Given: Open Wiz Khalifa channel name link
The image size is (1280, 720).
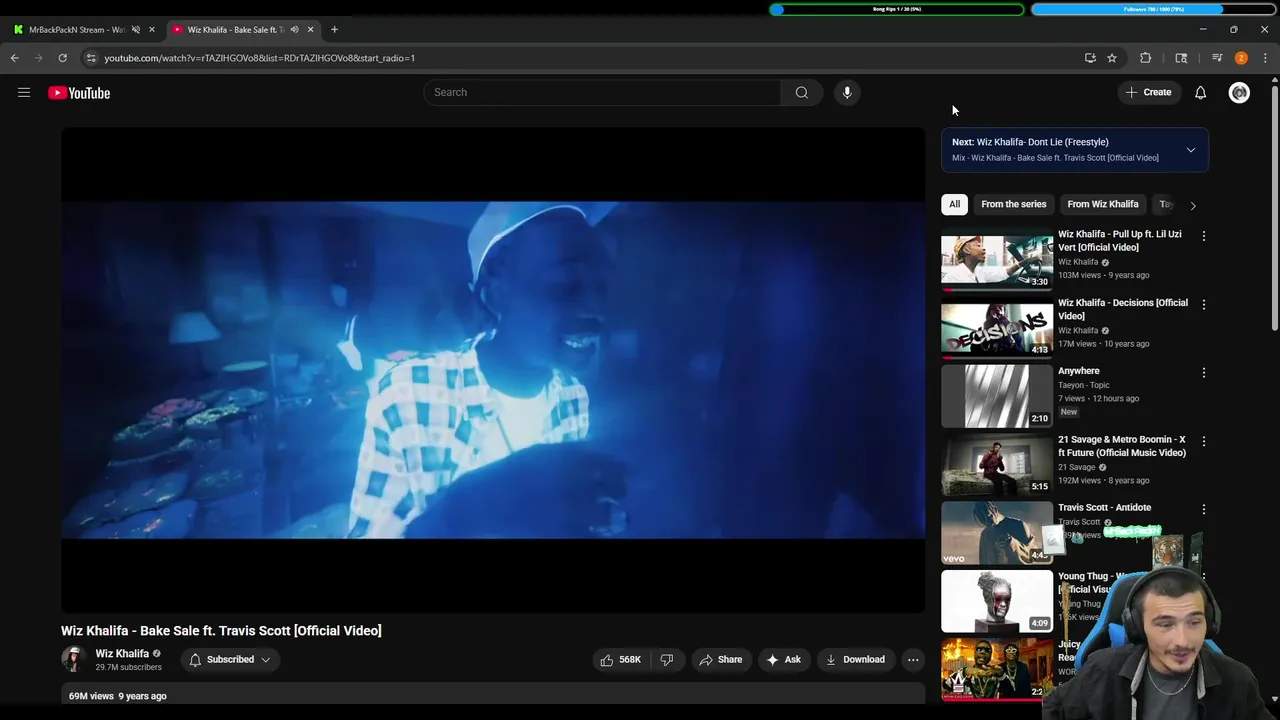Looking at the screenshot, I should click(122, 654).
